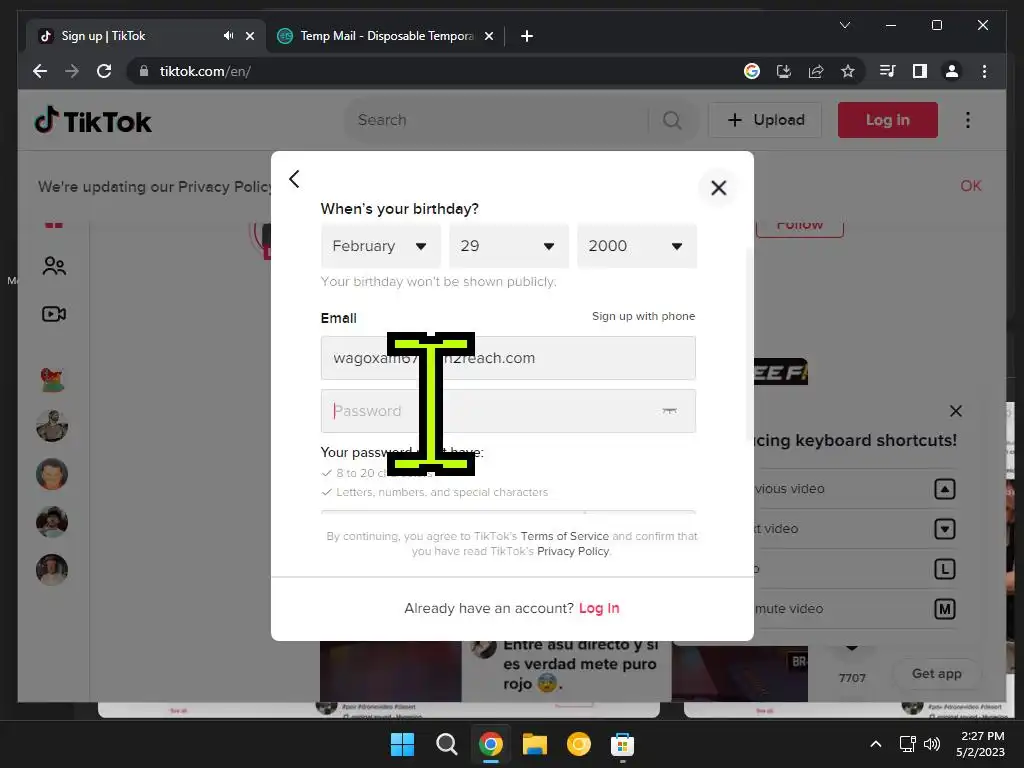Open Windows taskbar search
1024x768 pixels.
(x=447, y=744)
